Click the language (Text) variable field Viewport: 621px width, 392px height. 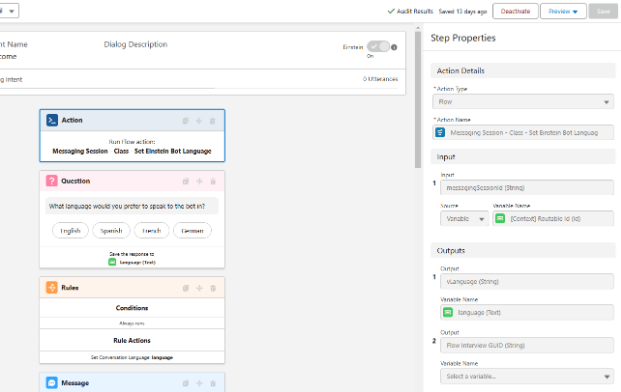click(x=527, y=312)
